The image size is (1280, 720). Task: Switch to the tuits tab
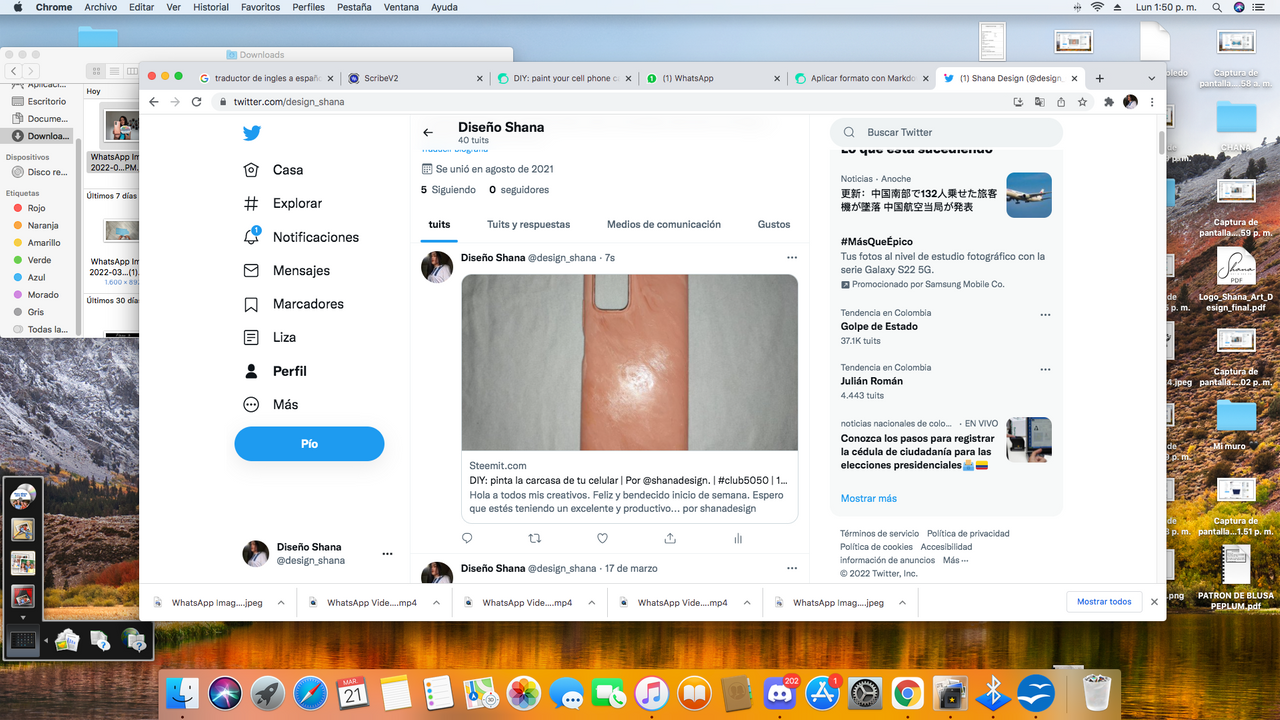tap(439, 224)
